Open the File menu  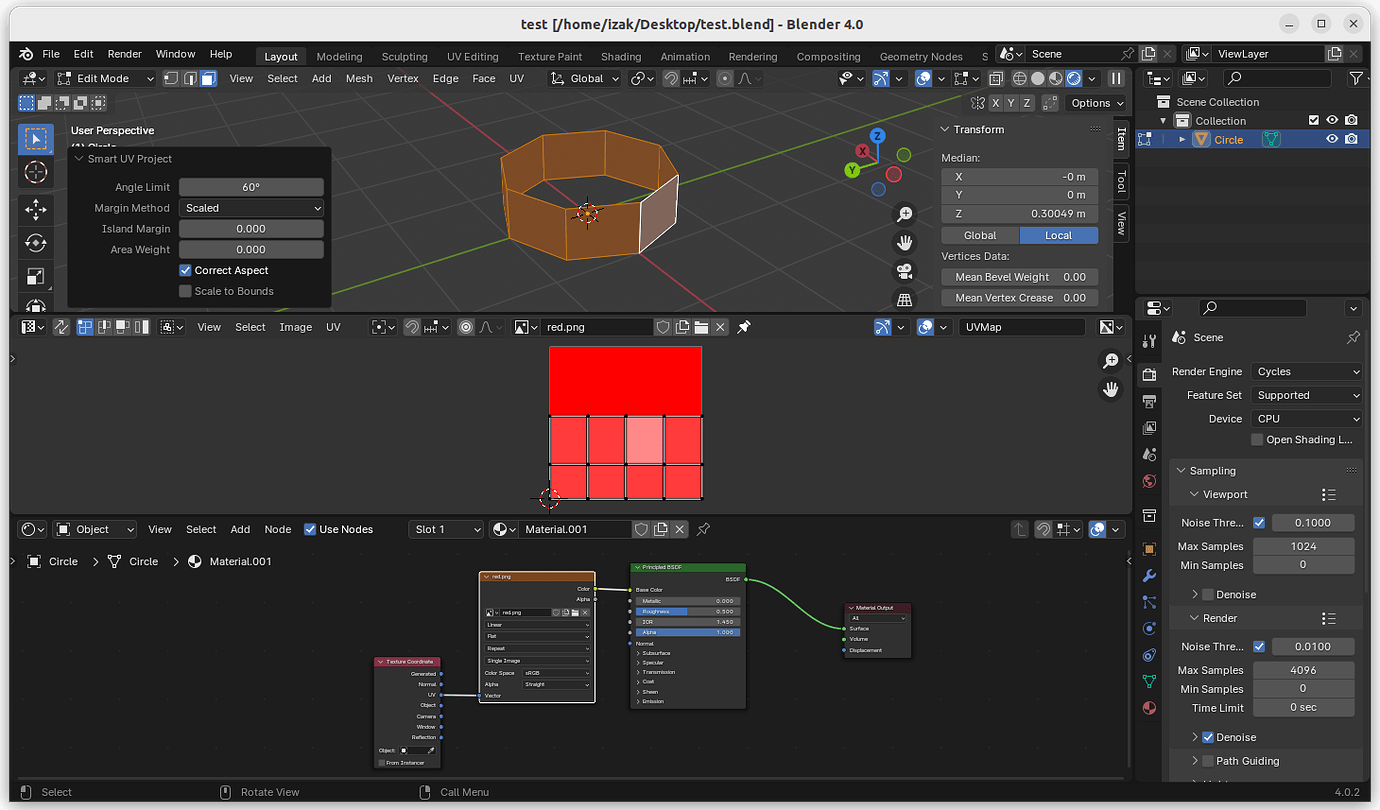coord(51,54)
